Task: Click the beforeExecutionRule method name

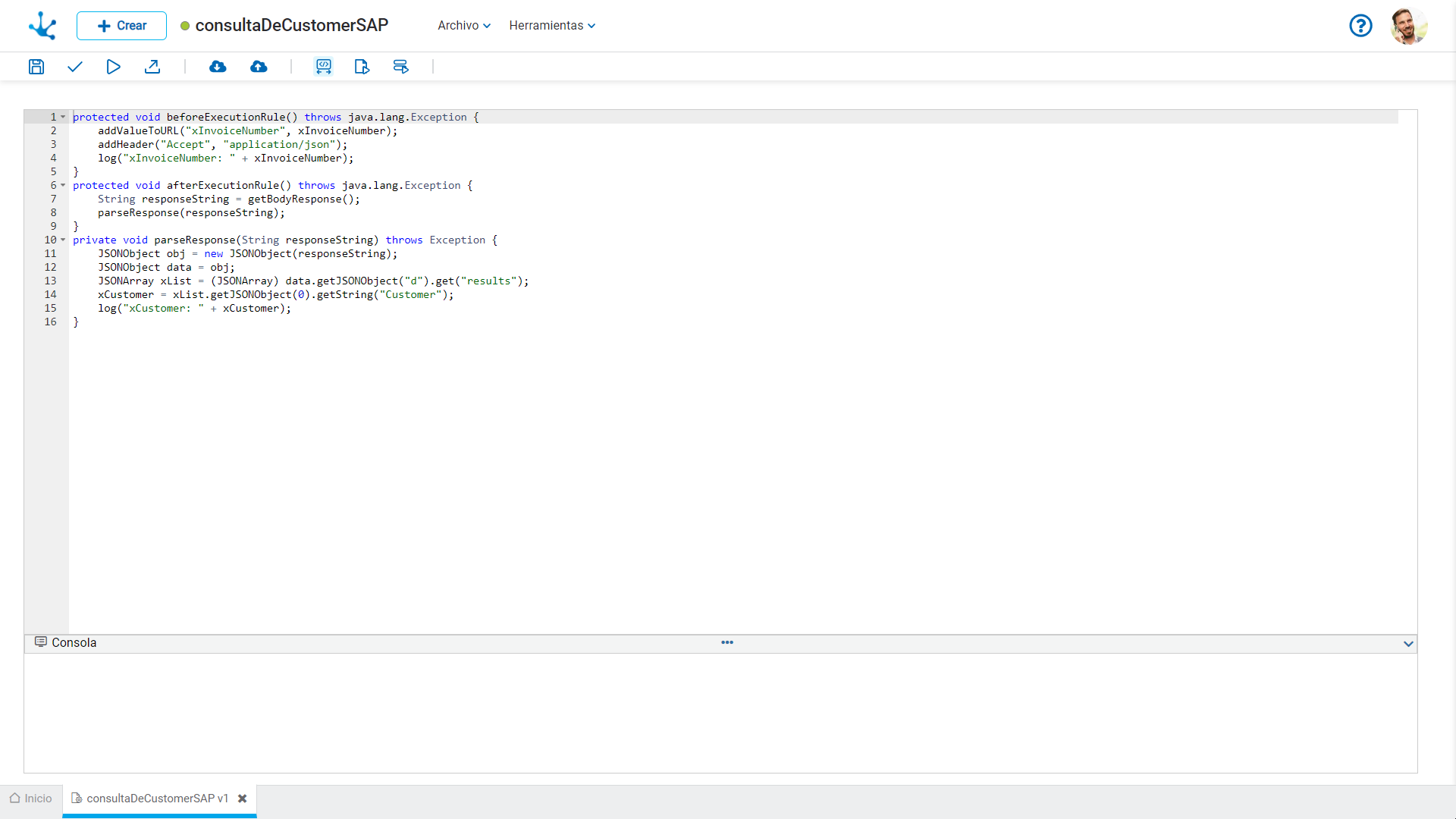Action: [226, 117]
